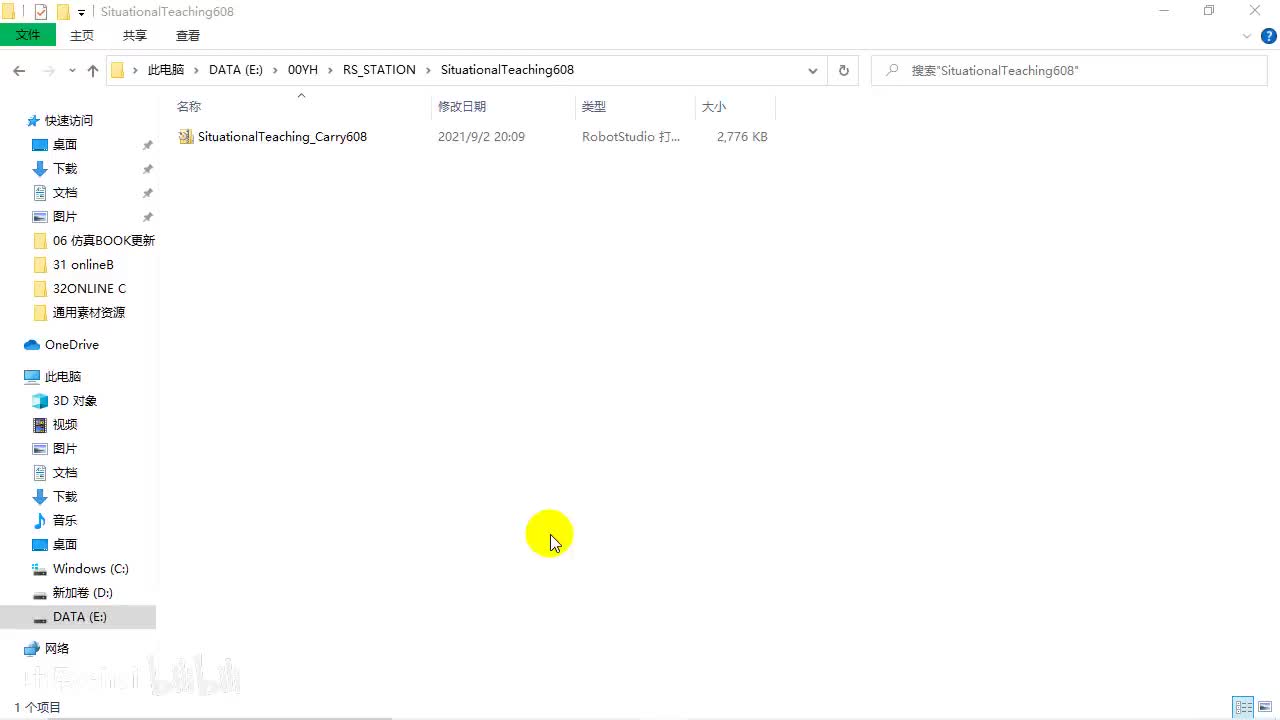Go to the RS_STATION breadcrumb folder
Image resolution: width=1280 pixels, height=720 pixels.
tap(379, 70)
